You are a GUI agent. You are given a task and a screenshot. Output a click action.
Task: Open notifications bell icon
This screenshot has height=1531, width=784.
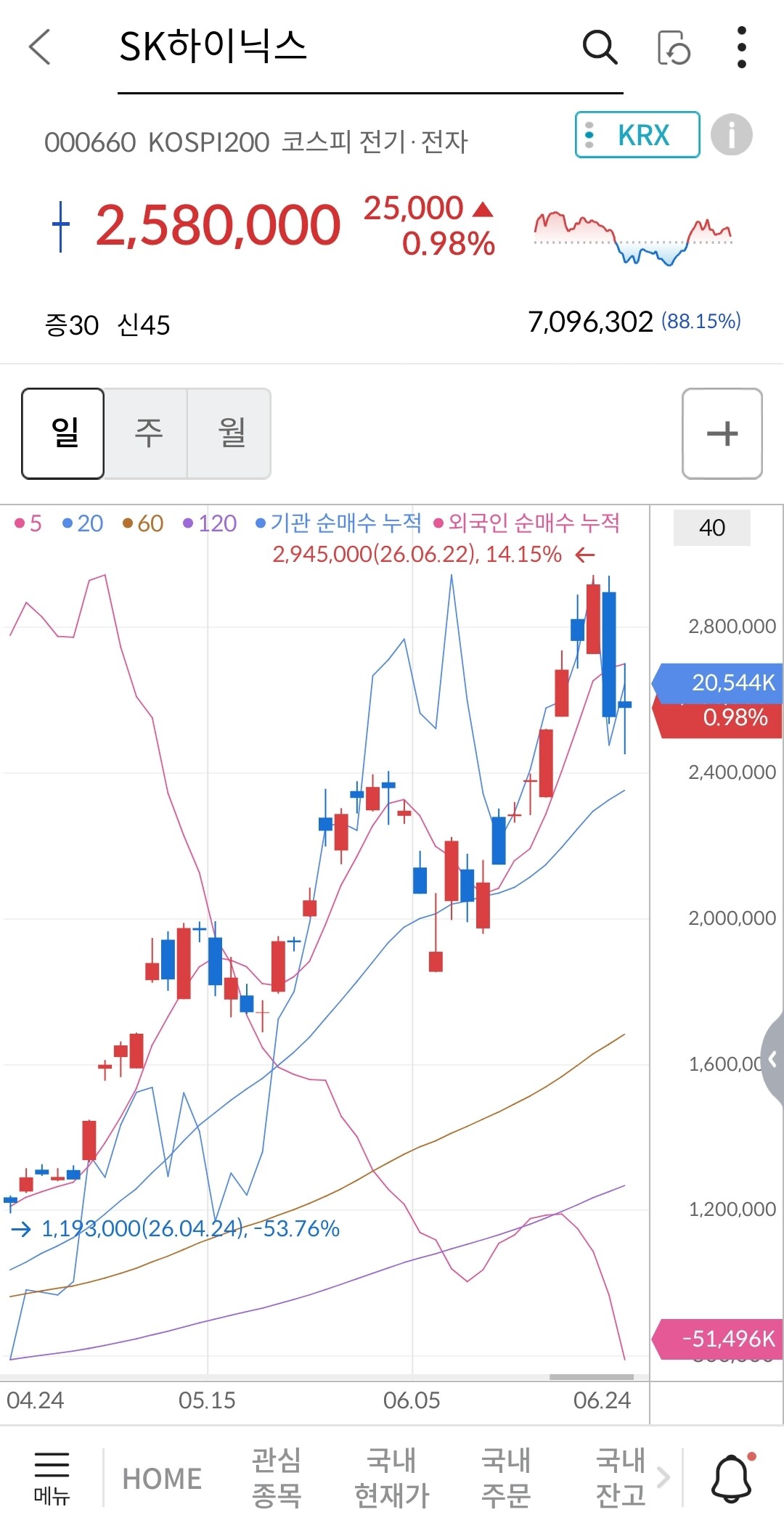(732, 1478)
